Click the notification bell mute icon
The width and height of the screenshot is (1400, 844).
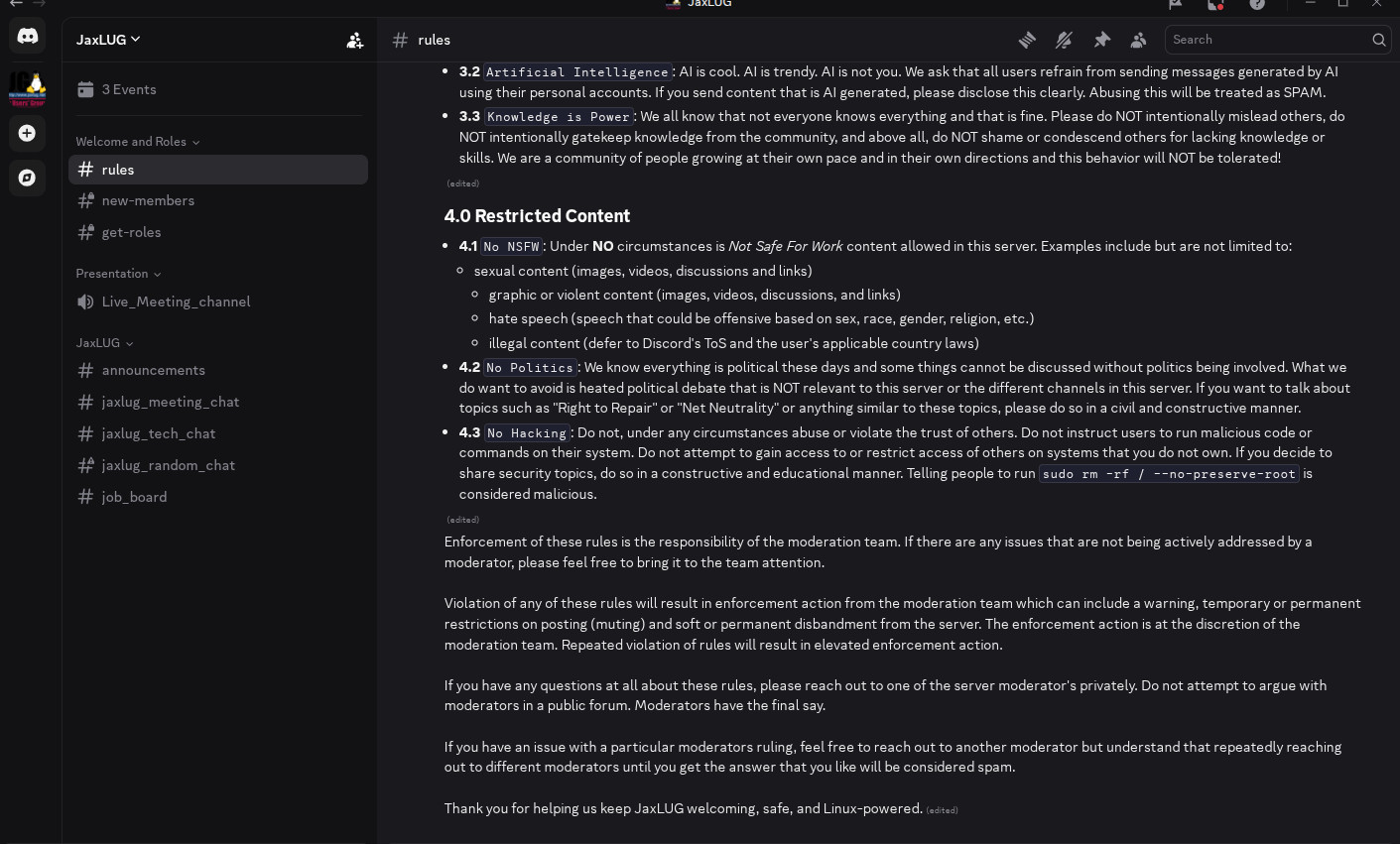[1064, 40]
